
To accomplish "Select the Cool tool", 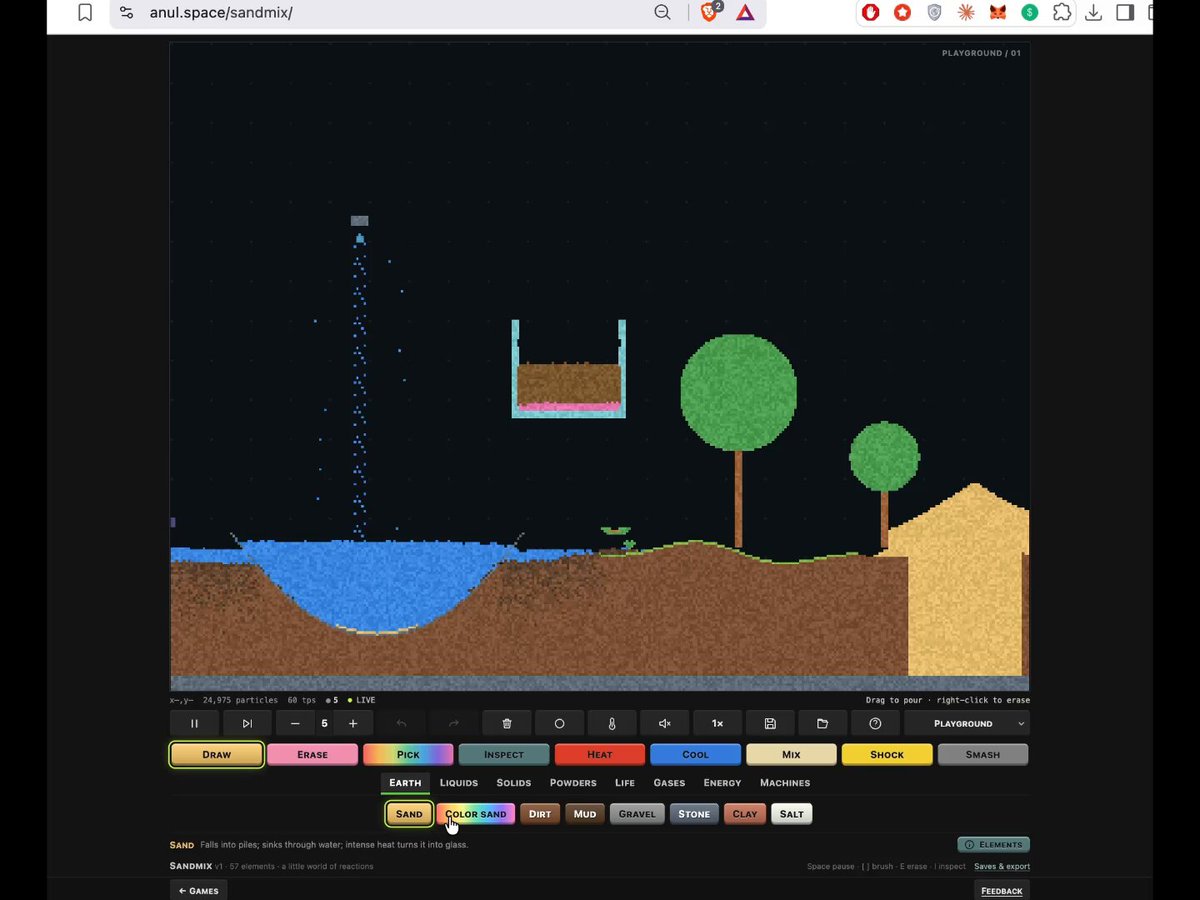I will coord(696,754).
